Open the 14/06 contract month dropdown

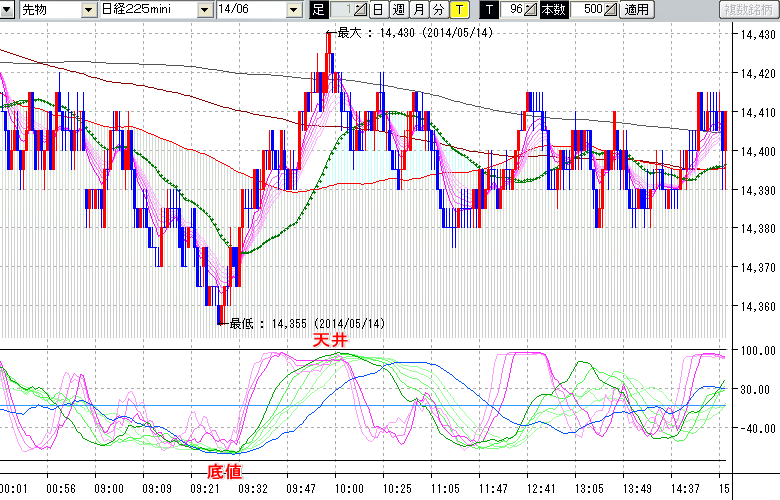[x=293, y=10]
